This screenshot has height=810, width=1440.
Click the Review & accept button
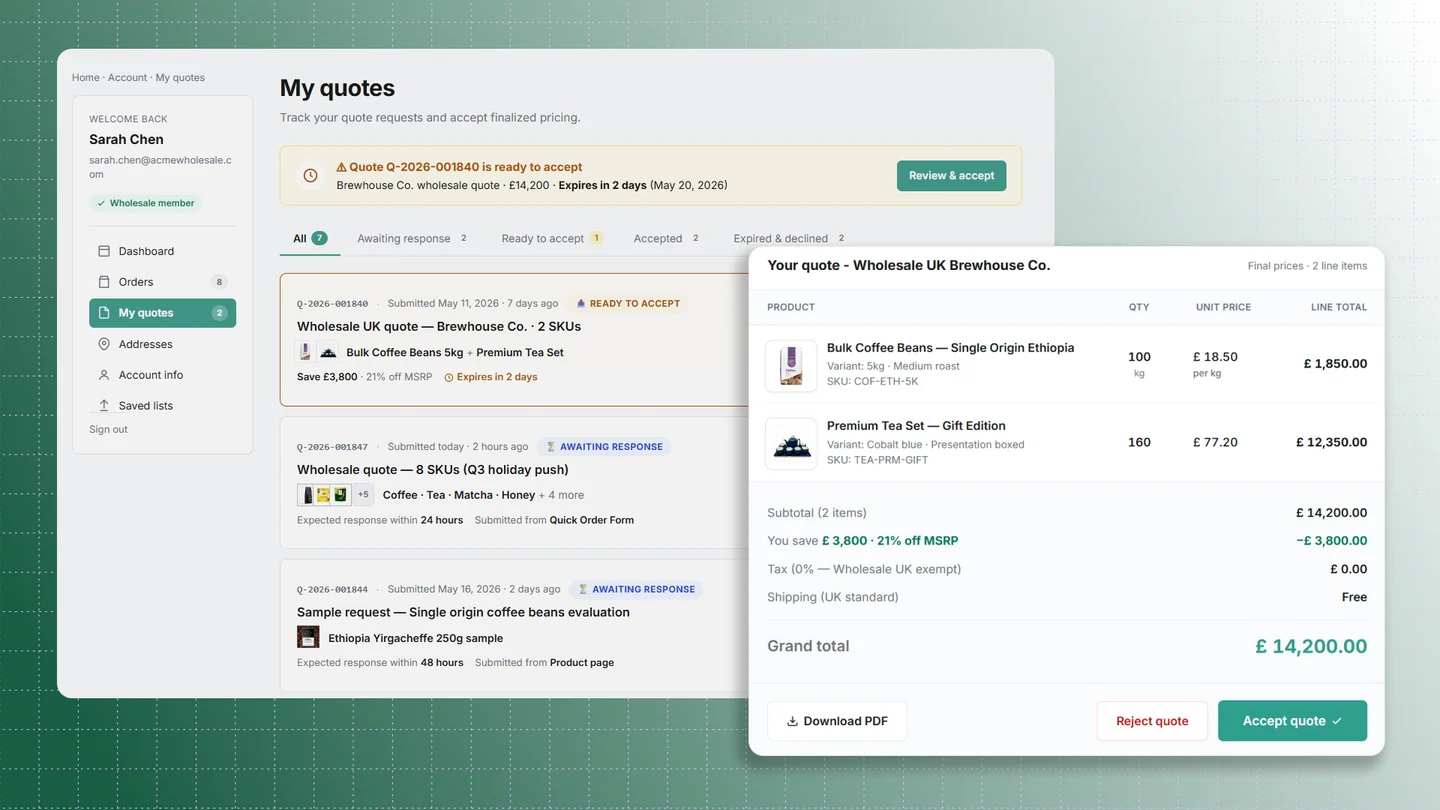(951, 175)
